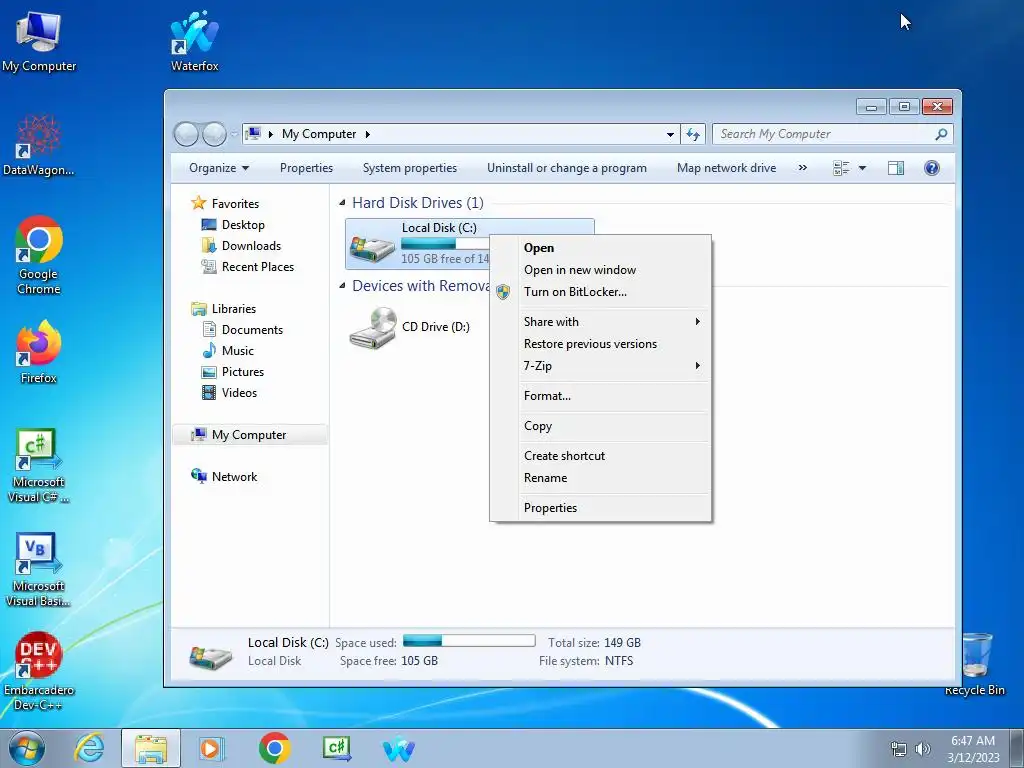Click the change view icon
This screenshot has height=768, width=1024.
click(x=841, y=168)
